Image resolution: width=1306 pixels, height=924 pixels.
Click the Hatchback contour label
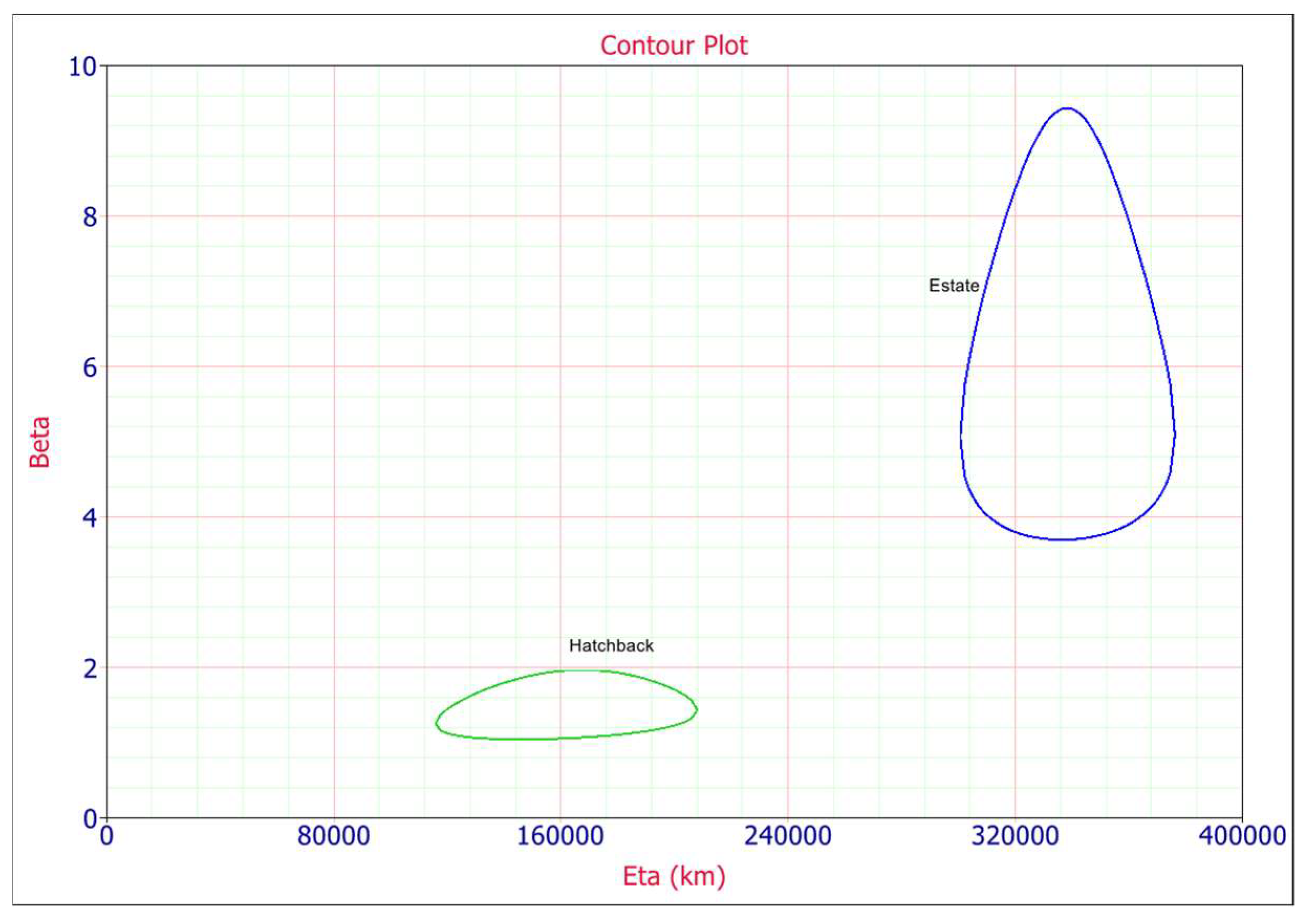click(x=611, y=646)
